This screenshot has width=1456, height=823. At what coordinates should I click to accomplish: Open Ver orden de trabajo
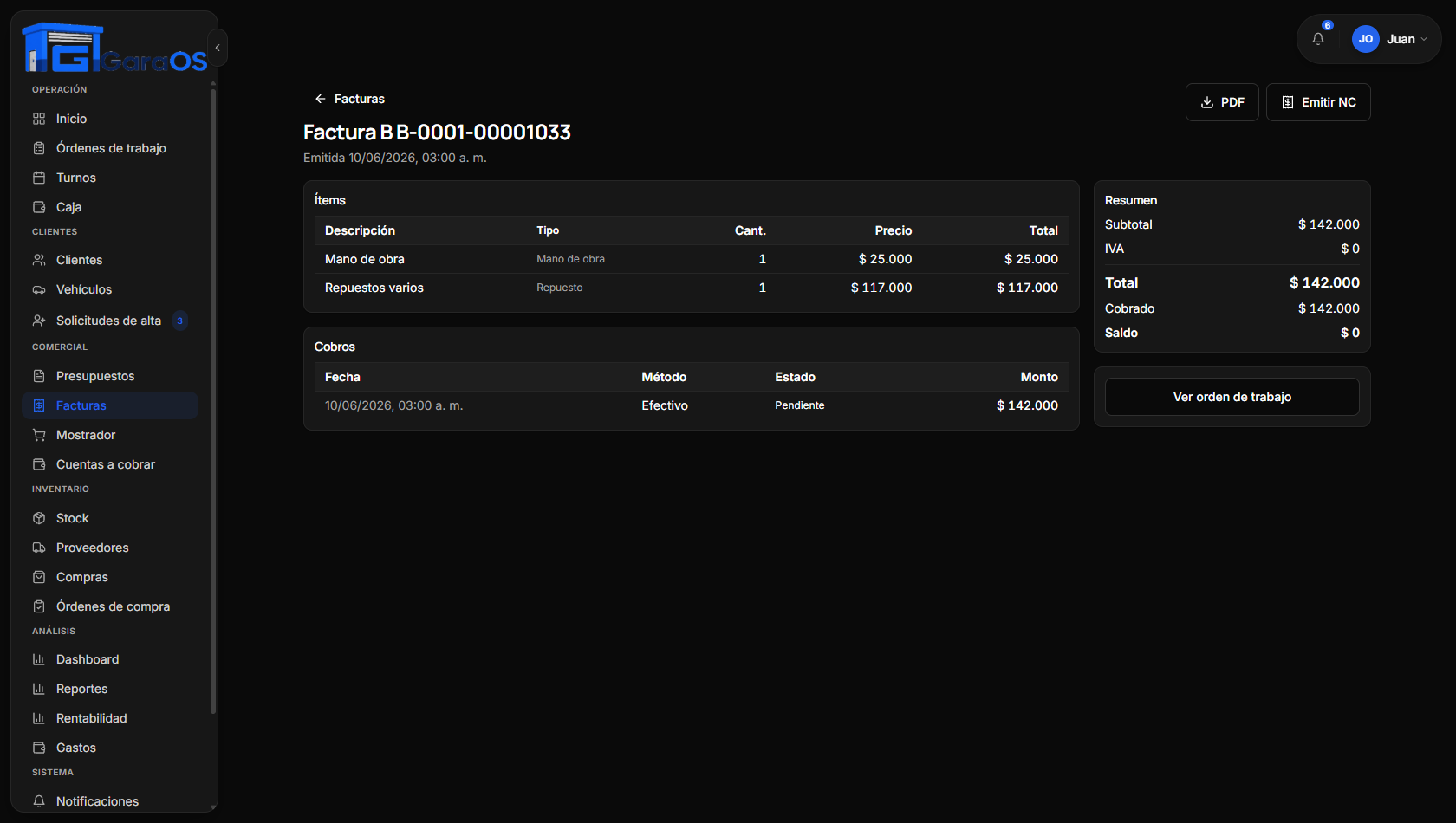(x=1232, y=397)
